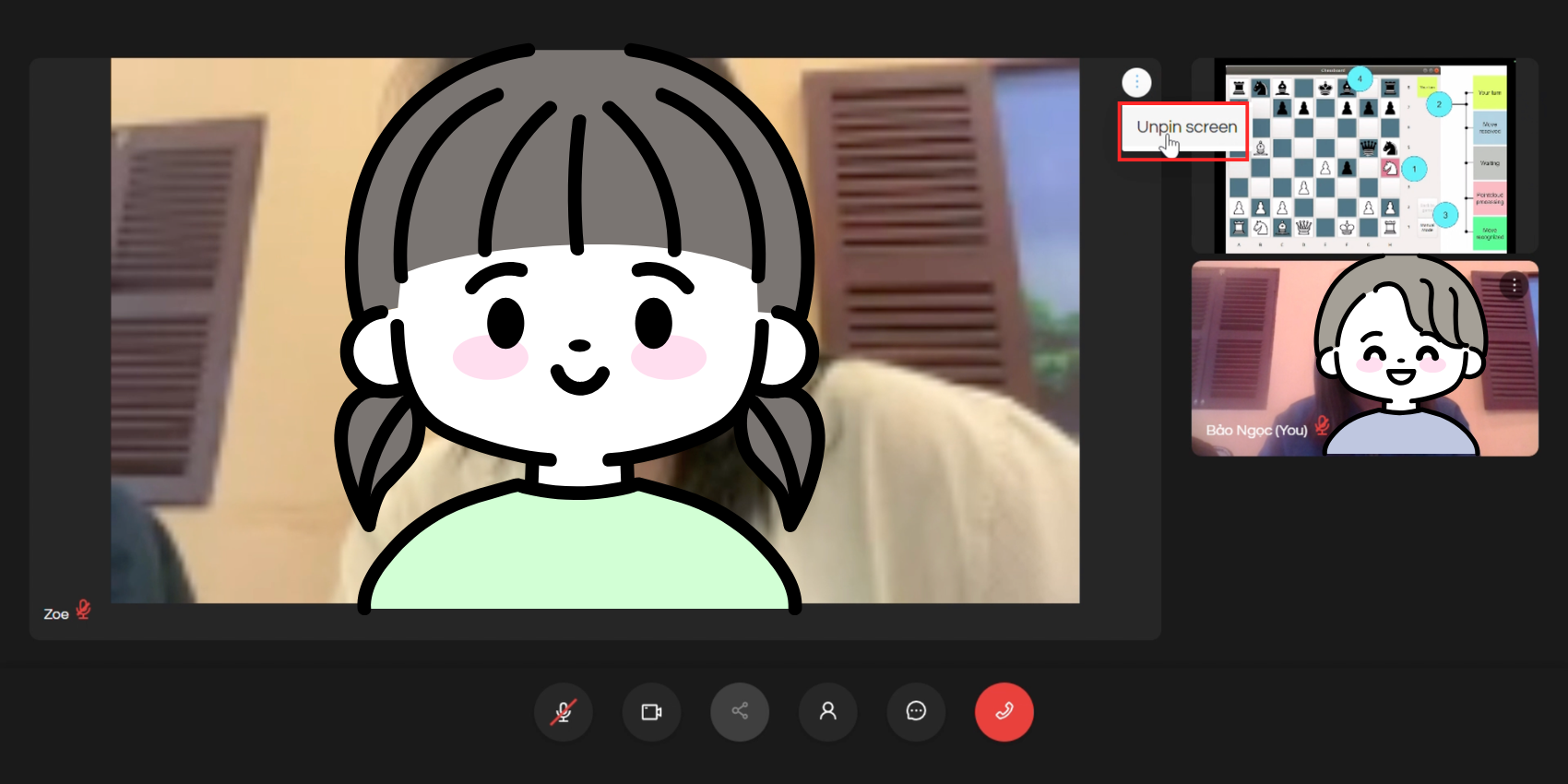Click the Bảo Ngọc (You) name label
1568x784 pixels.
pos(1256,431)
